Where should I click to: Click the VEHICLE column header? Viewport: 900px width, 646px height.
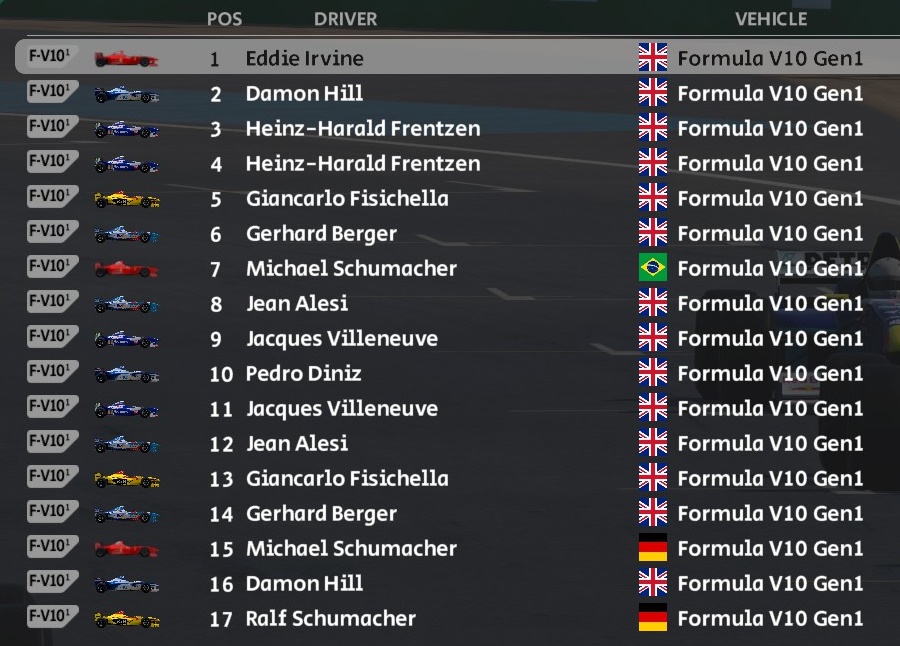(771, 19)
